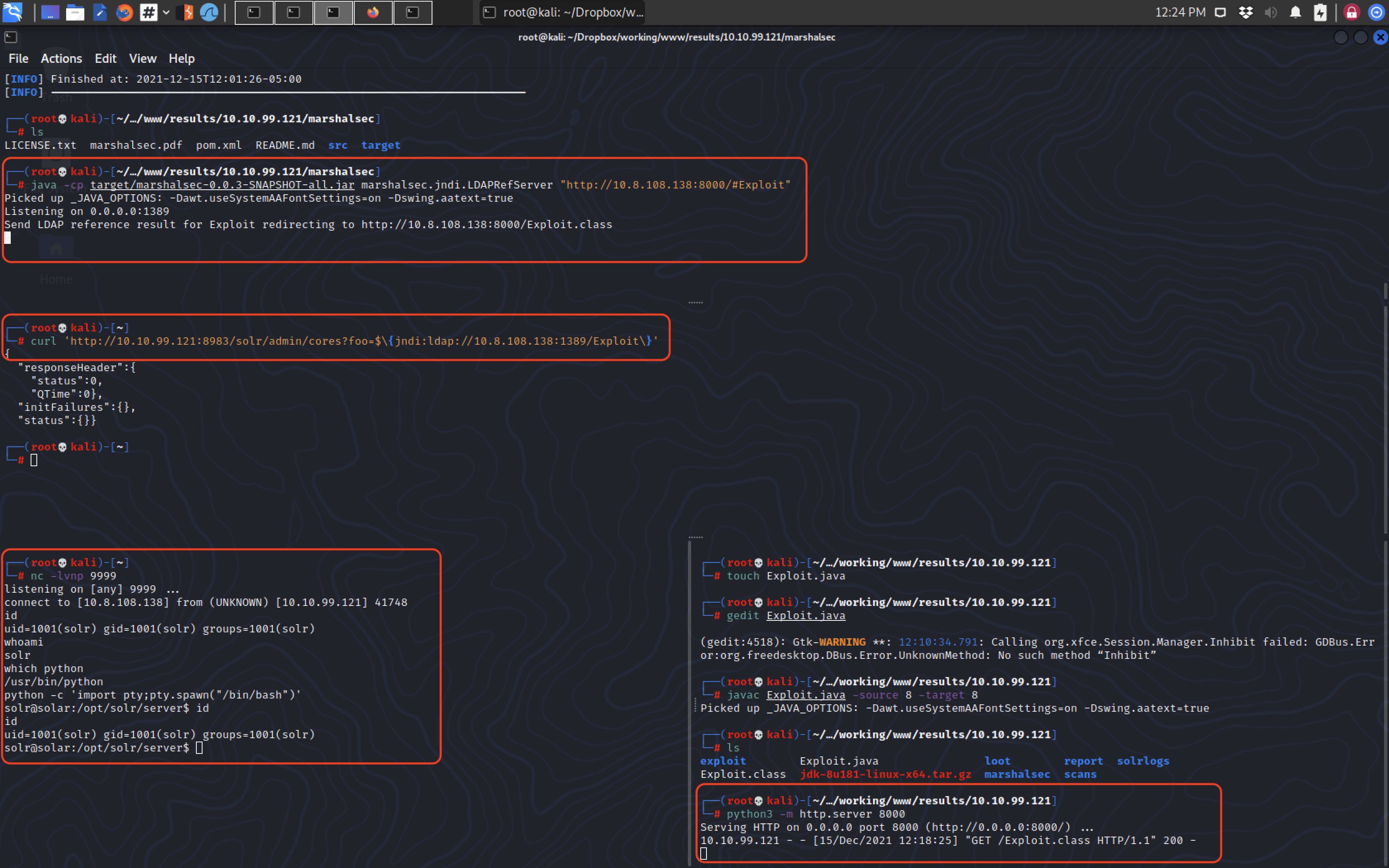Launch the text editor from panel
Viewport: 1389px width, 868px height.
(x=99, y=12)
